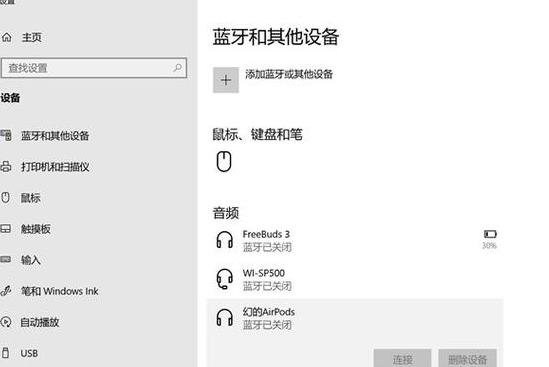
Task: Focus the 查找设置 search box
Action: 94,68
